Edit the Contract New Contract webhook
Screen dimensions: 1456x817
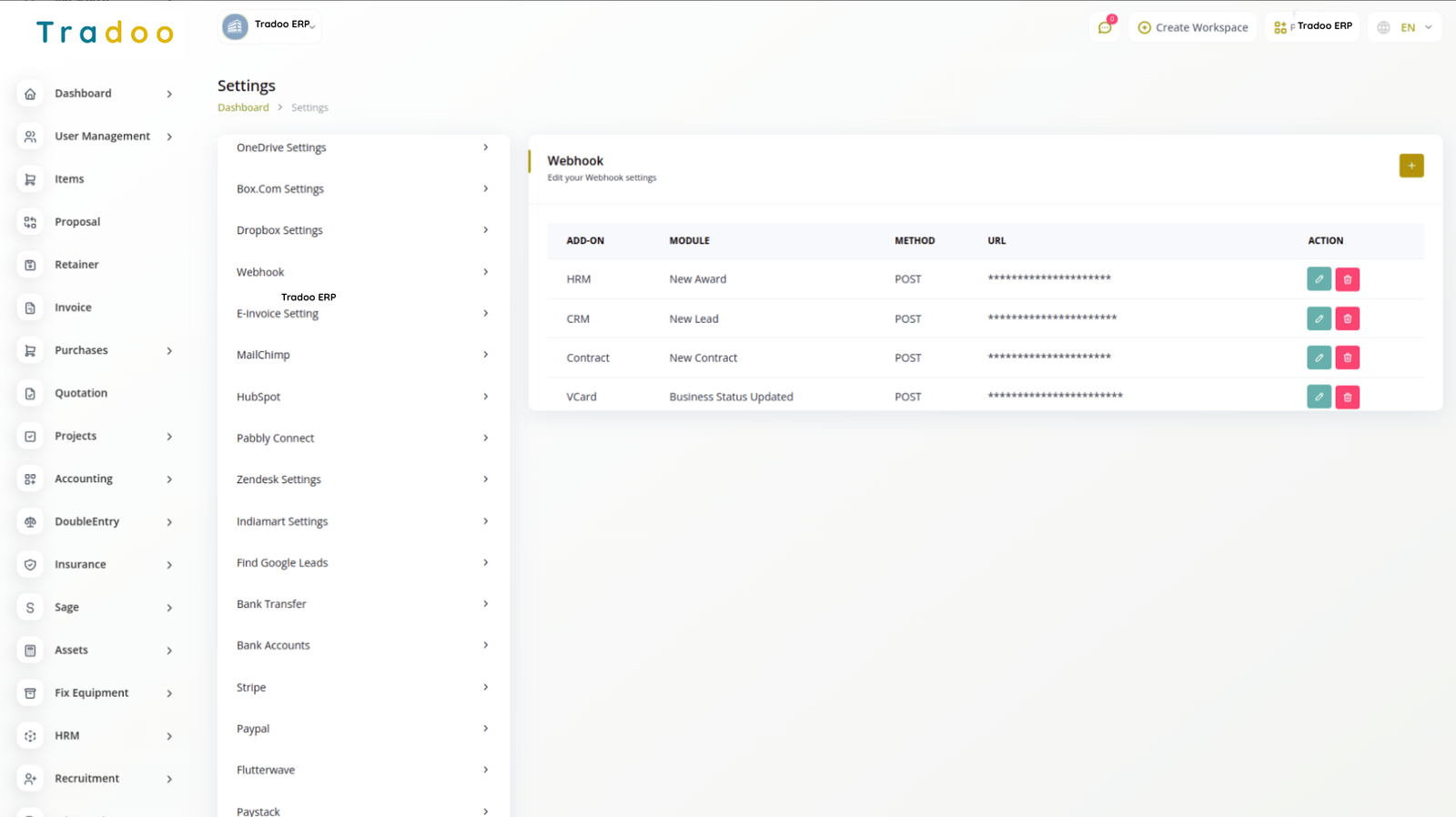[x=1319, y=358]
